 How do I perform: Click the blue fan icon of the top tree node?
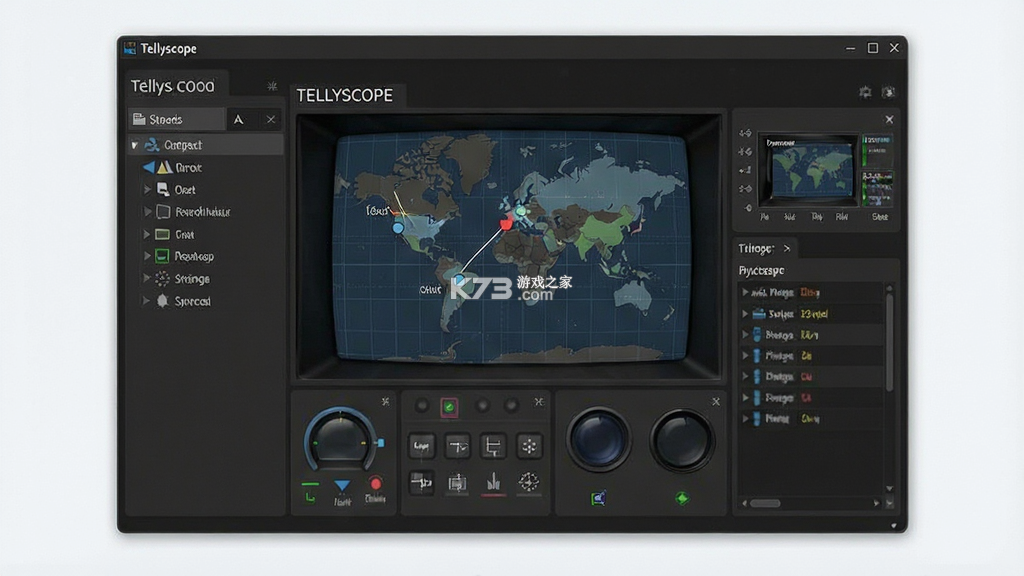coord(152,145)
